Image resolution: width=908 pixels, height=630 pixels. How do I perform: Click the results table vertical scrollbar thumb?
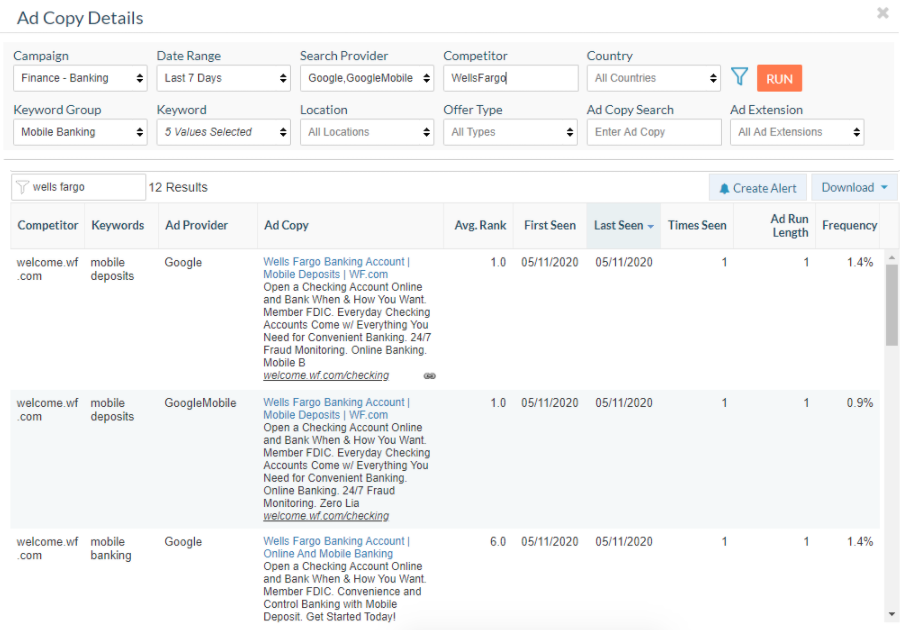(x=892, y=305)
